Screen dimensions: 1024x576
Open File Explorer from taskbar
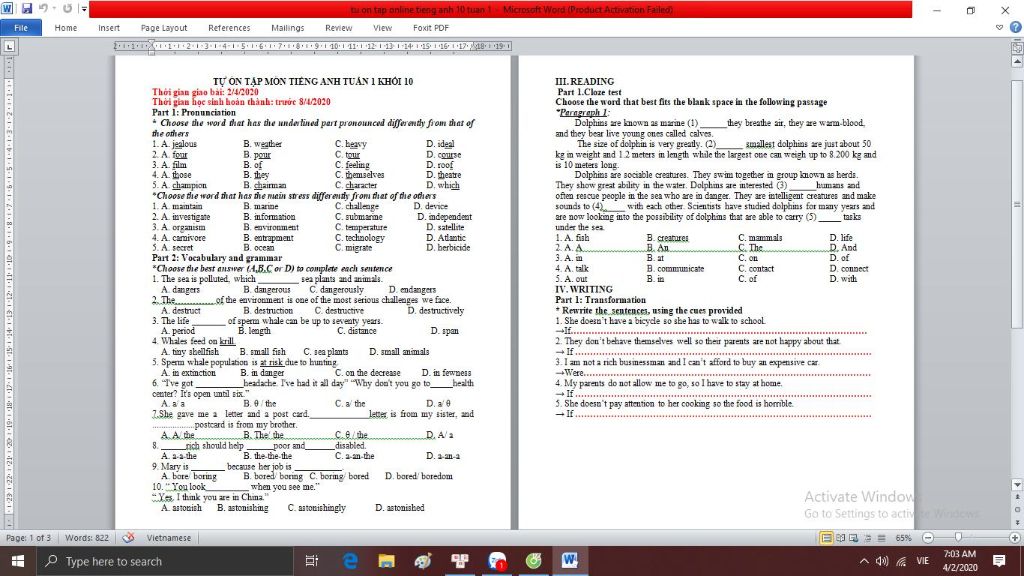pos(387,561)
